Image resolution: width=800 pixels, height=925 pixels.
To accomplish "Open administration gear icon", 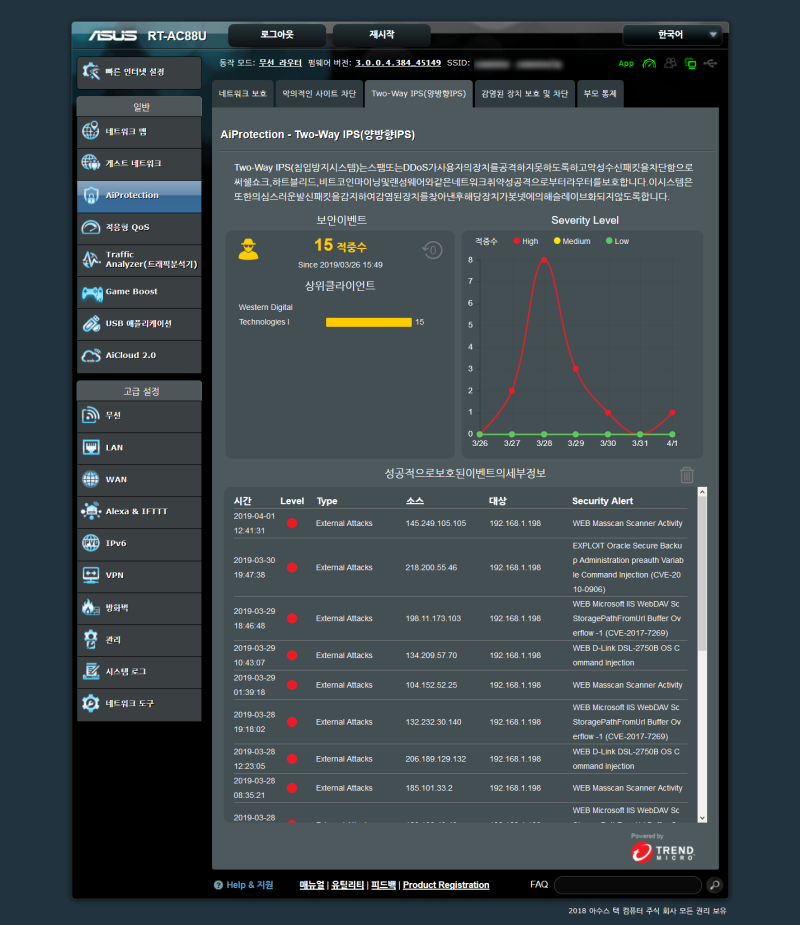I will (x=90, y=639).
